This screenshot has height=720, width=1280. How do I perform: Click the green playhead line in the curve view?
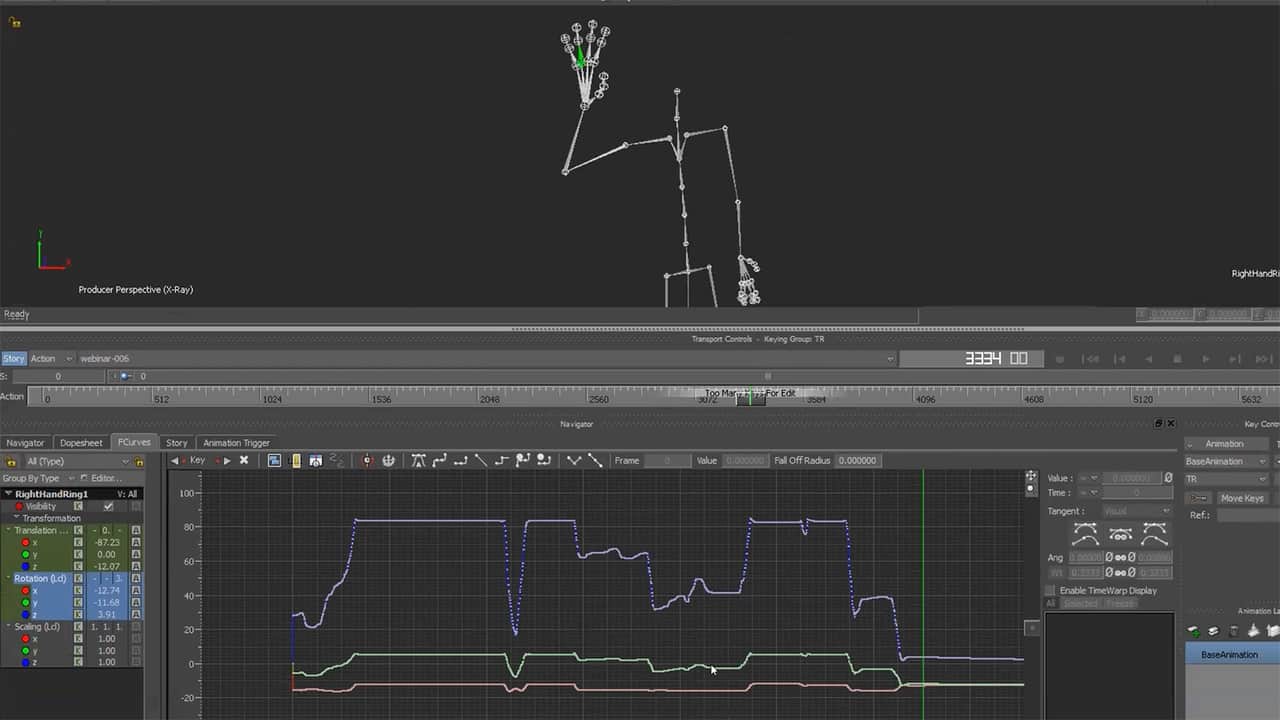[x=922, y=560]
